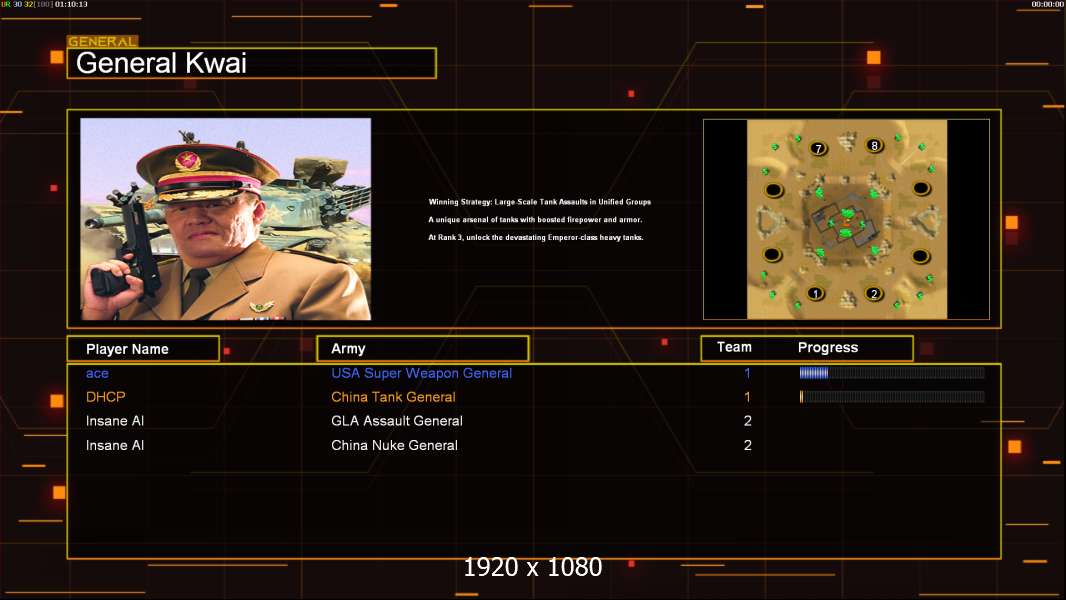Click the Player Name column header
Viewport: 1066px width, 600px height.
tap(143, 349)
